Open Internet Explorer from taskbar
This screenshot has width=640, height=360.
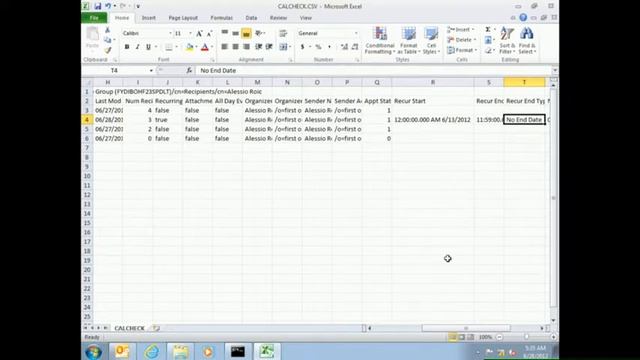click(x=152, y=351)
